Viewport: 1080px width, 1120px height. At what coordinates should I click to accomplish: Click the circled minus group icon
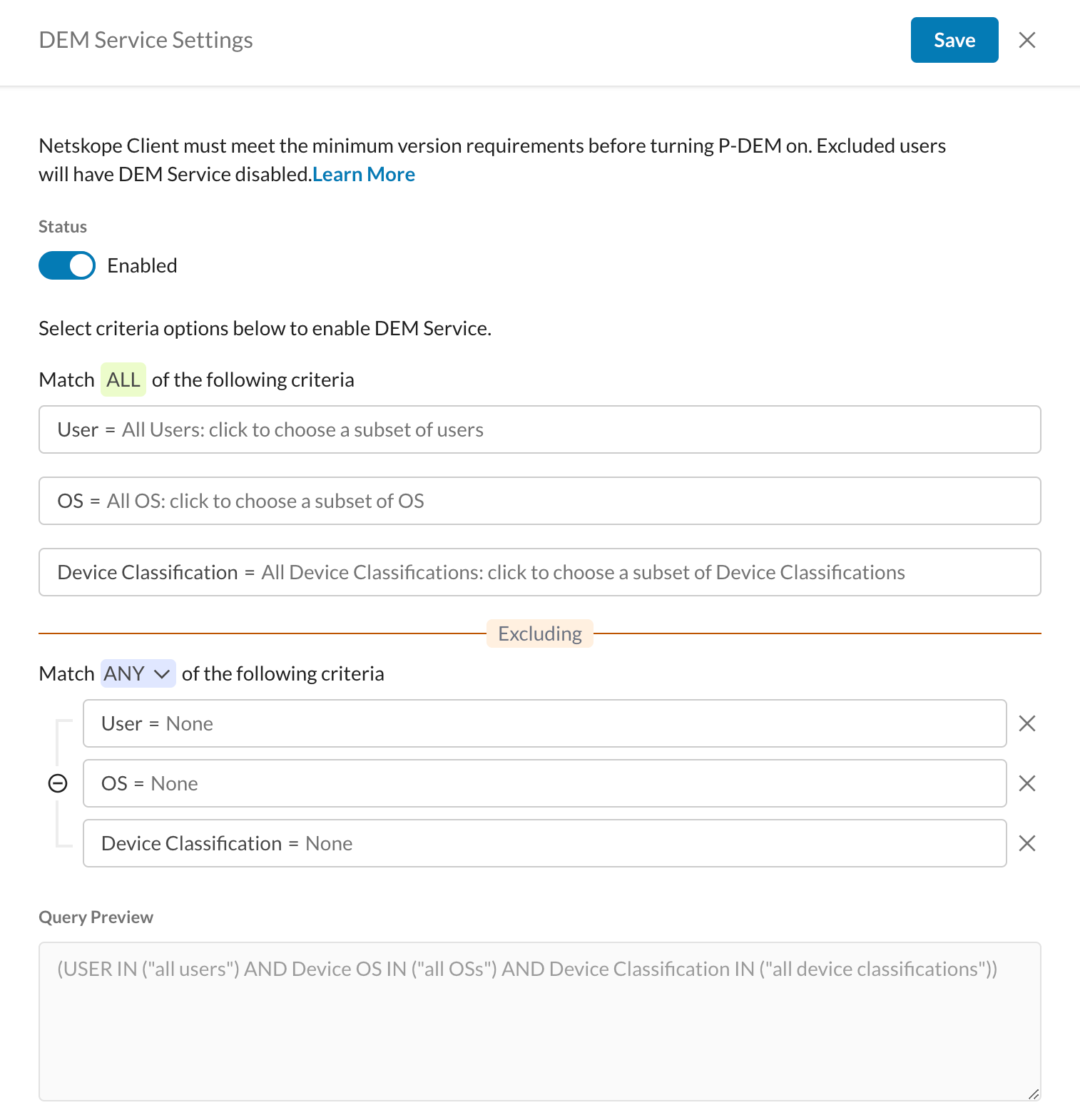click(58, 783)
